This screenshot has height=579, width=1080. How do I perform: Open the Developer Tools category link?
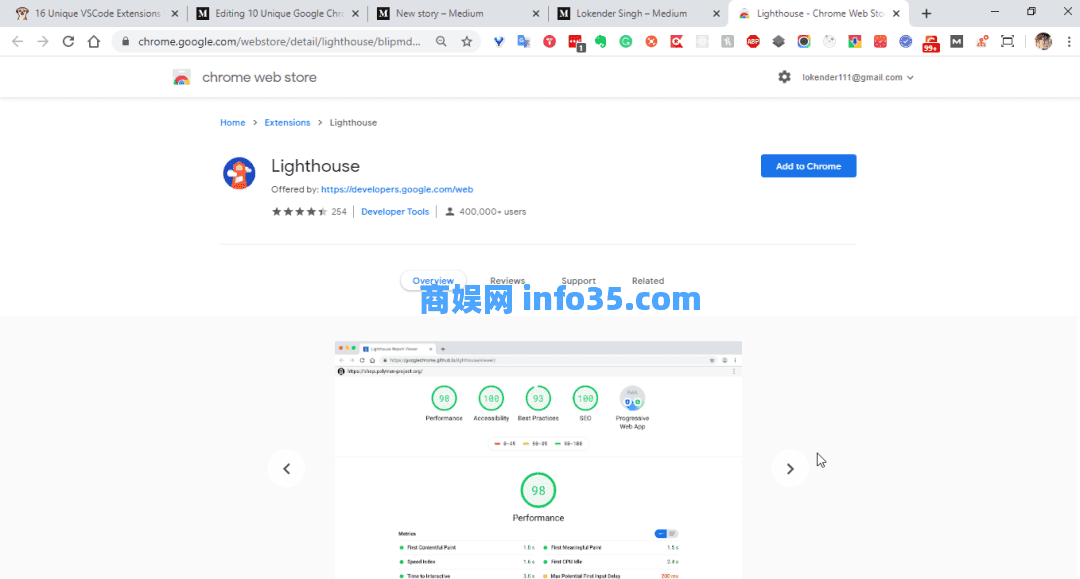click(395, 212)
